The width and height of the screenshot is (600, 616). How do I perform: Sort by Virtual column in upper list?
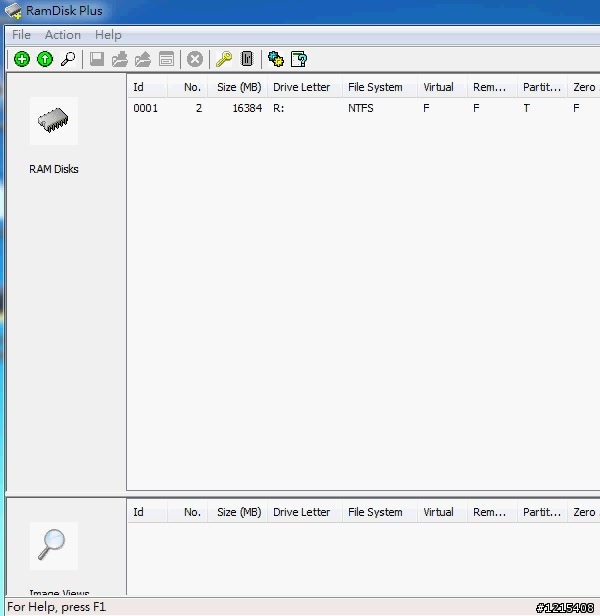442,87
